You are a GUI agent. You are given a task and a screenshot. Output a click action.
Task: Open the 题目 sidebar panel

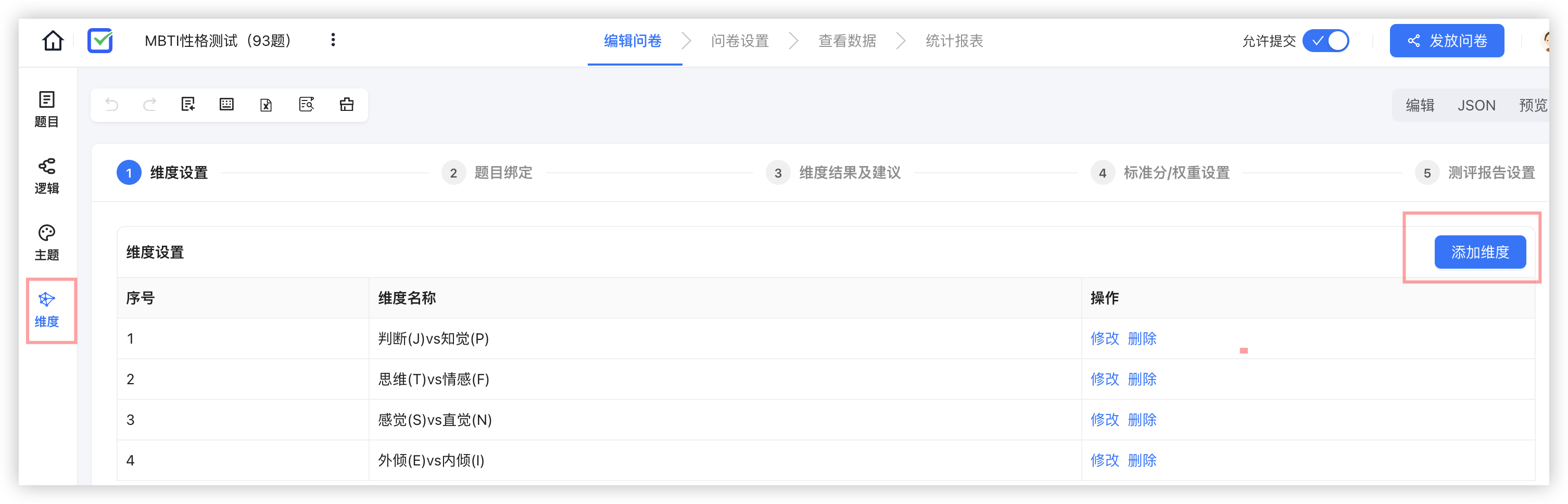47,109
